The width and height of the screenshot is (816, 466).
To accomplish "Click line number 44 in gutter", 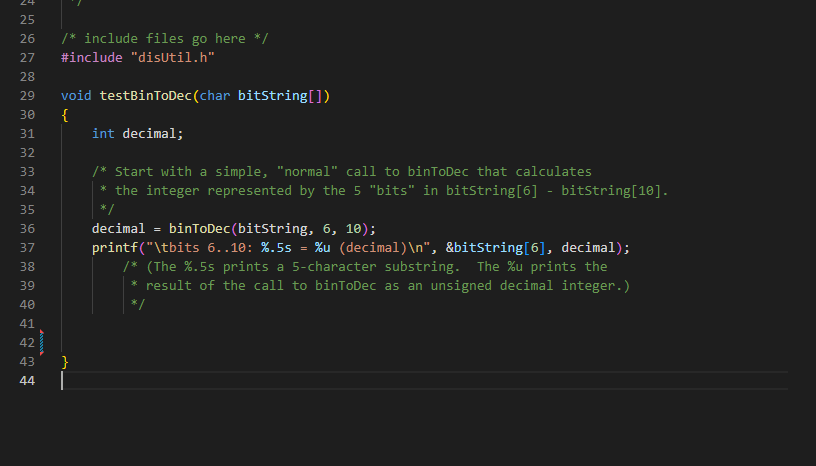I will coord(27,381).
